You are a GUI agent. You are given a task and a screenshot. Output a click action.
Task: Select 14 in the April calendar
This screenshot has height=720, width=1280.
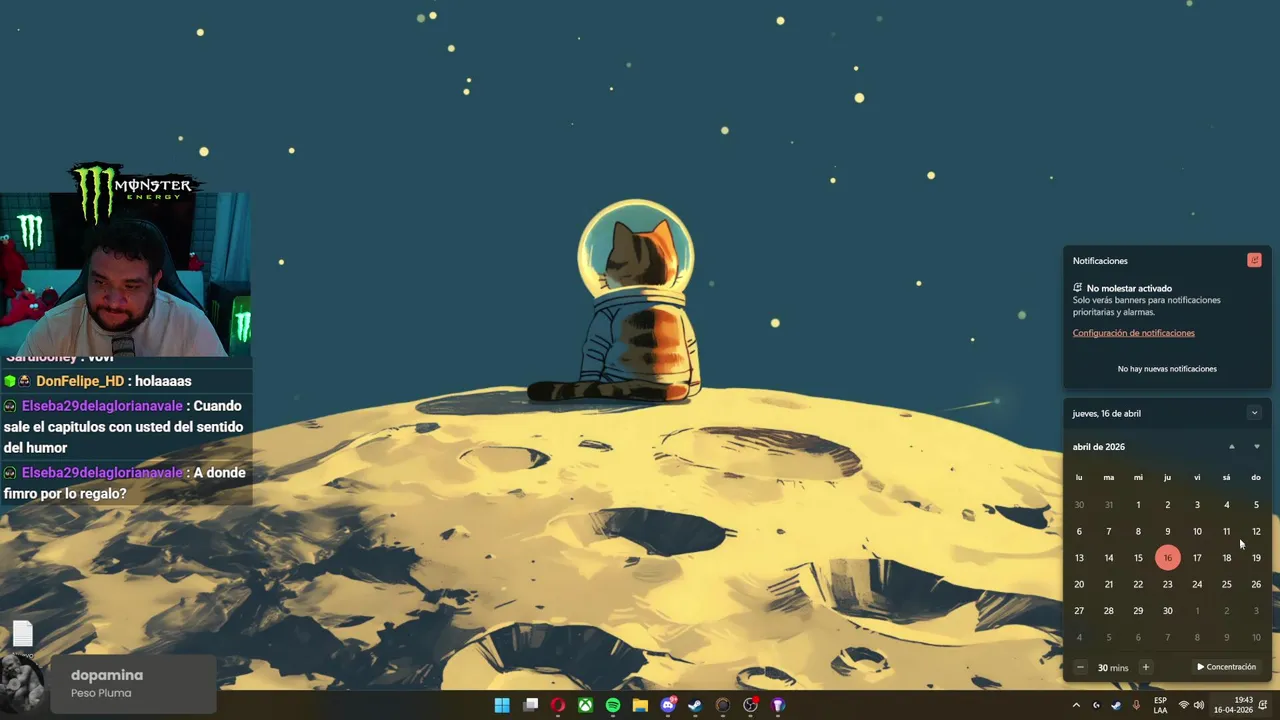1108,558
